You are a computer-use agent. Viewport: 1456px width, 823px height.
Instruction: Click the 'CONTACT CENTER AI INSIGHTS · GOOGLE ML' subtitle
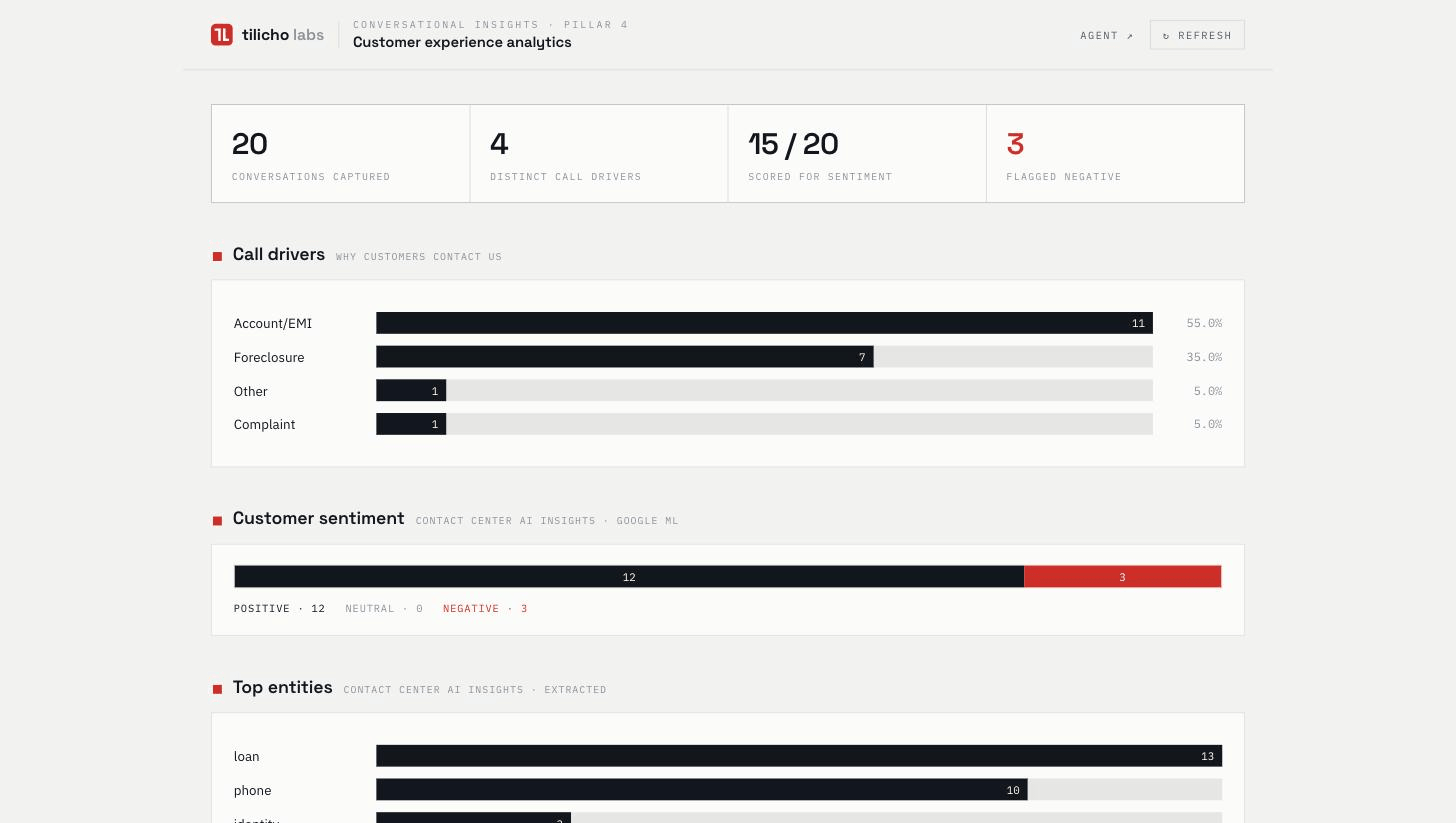pyautogui.click(x=547, y=521)
